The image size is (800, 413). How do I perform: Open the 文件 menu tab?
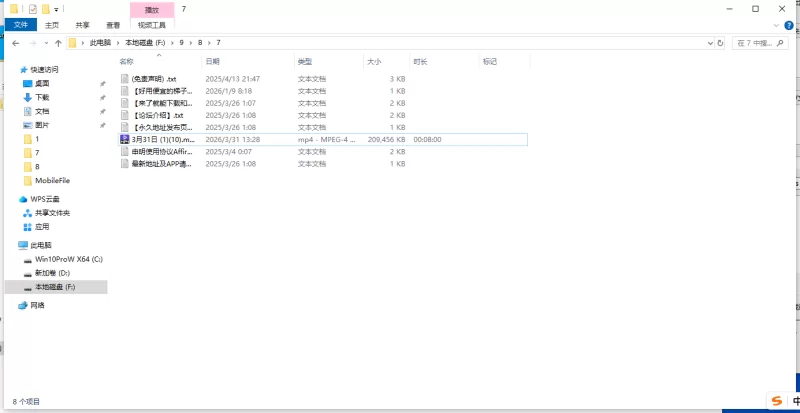coord(21,24)
